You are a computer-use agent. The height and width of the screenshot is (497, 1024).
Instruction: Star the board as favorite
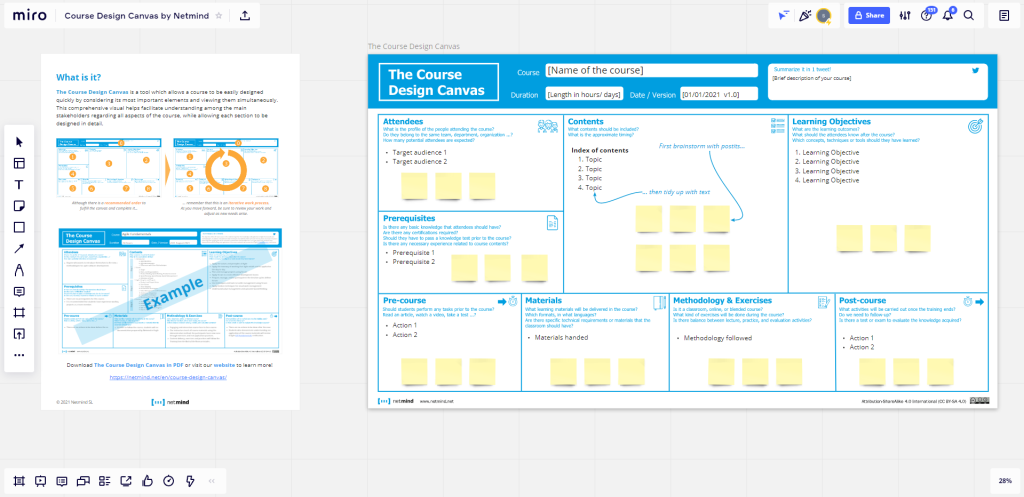pyautogui.click(x=219, y=16)
